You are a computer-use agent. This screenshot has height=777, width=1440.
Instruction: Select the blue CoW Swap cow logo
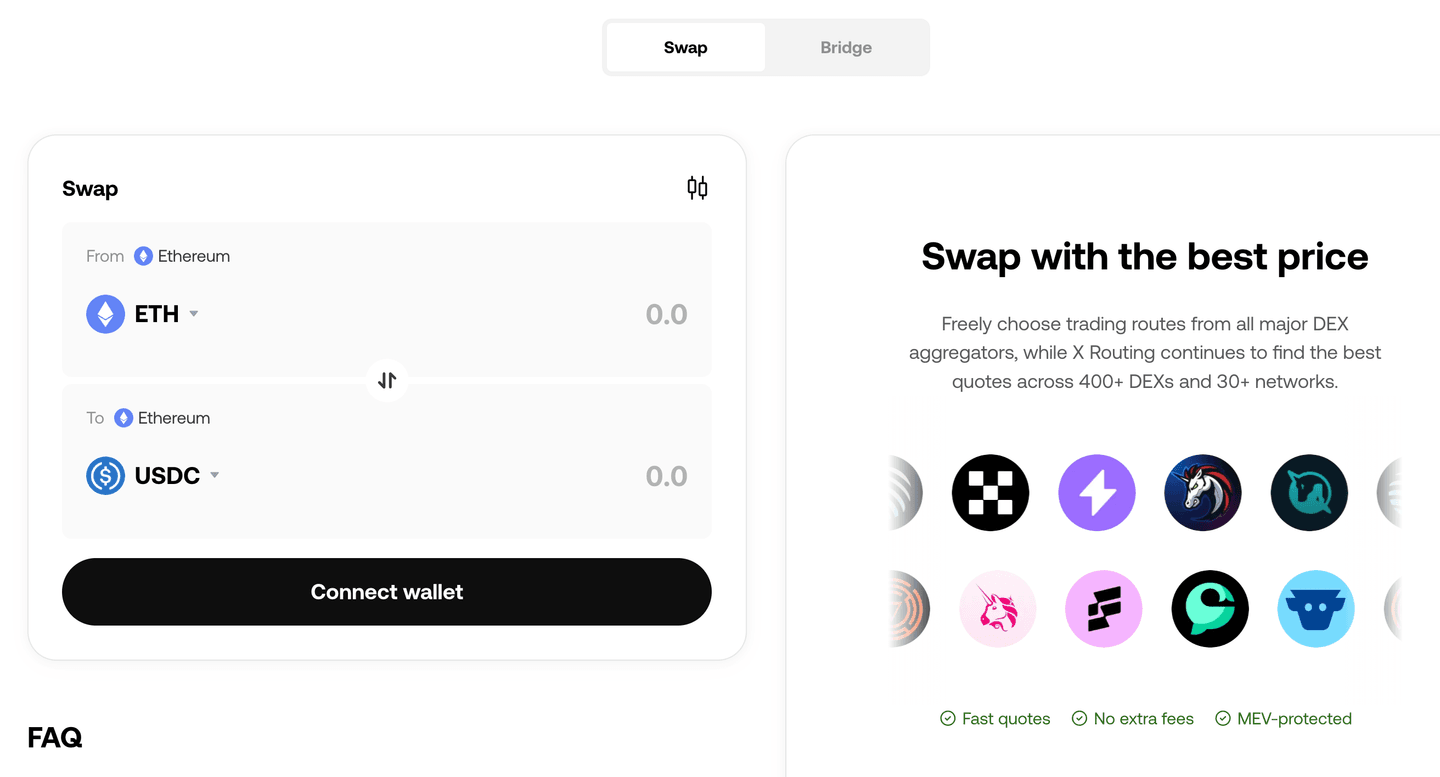point(1316,608)
